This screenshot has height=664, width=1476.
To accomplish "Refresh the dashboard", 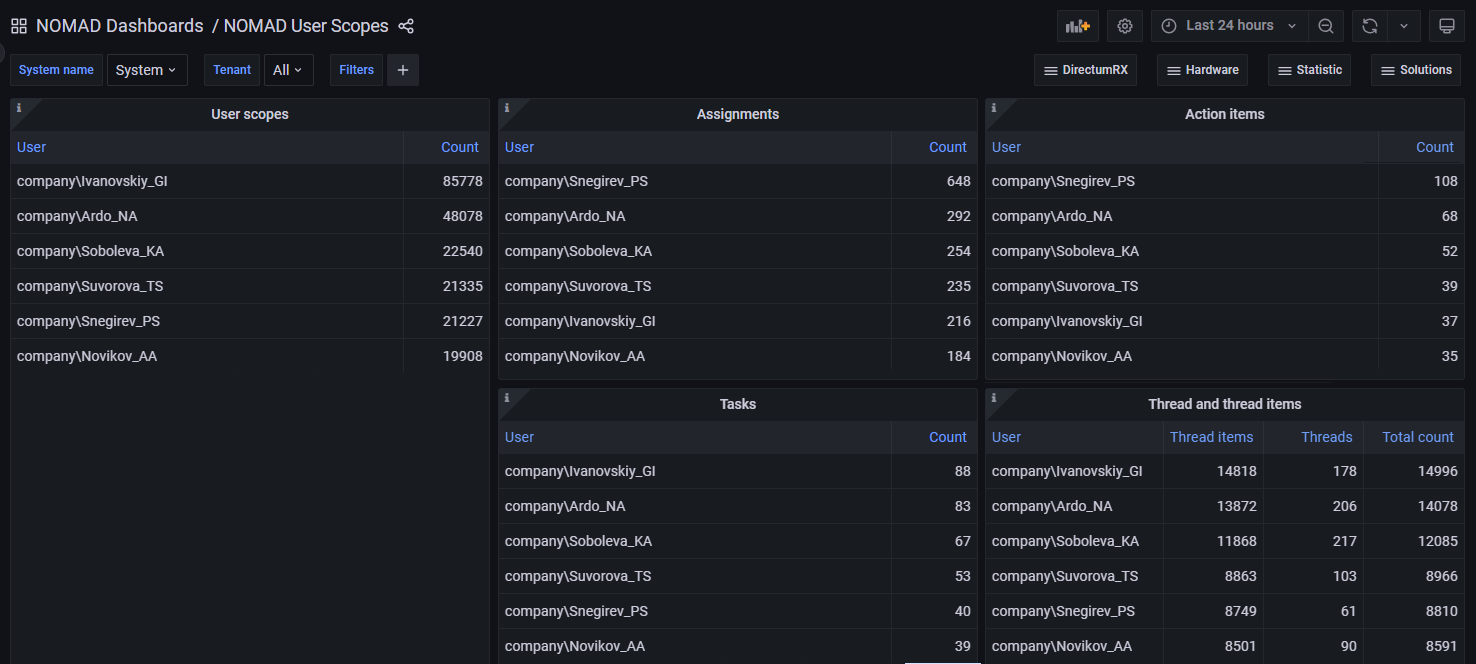I will coord(1370,26).
